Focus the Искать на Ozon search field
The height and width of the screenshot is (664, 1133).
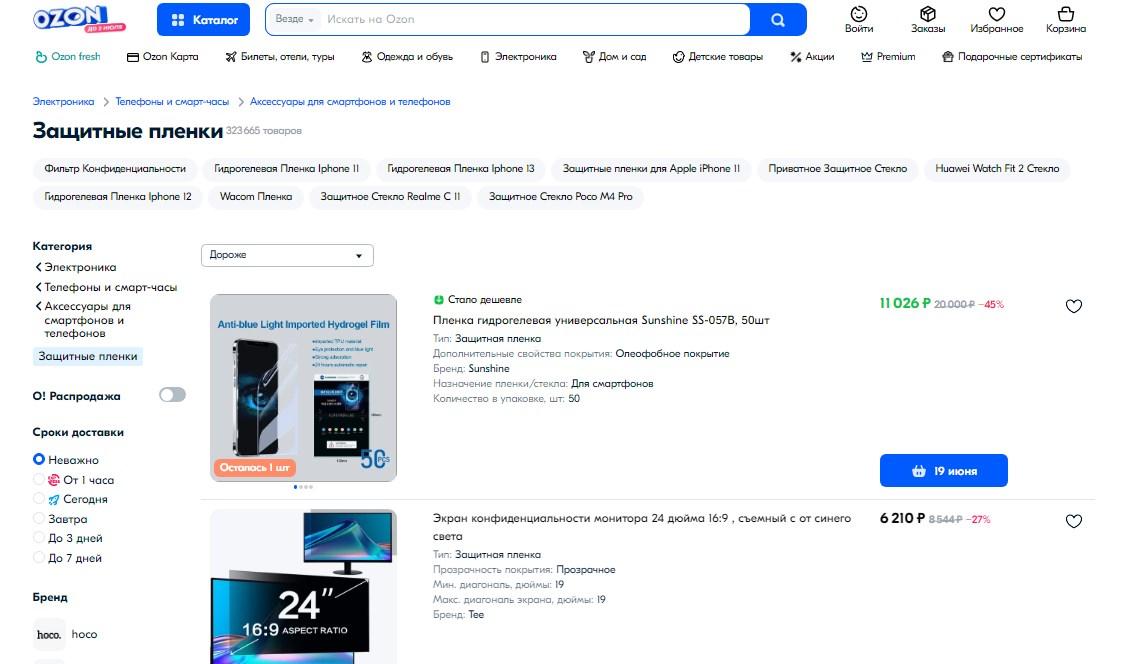pyautogui.click(x=535, y=20)
